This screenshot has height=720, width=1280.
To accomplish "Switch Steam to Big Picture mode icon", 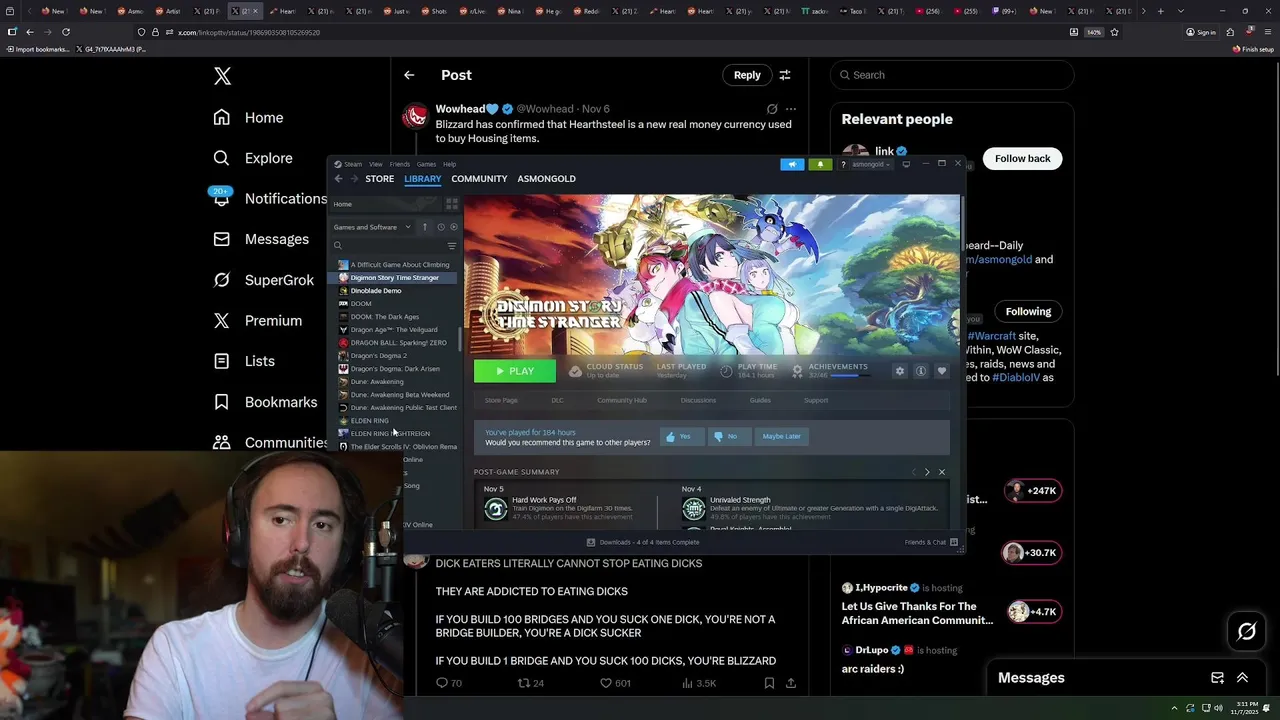I will pyautogui.click(x=906, y=164).
